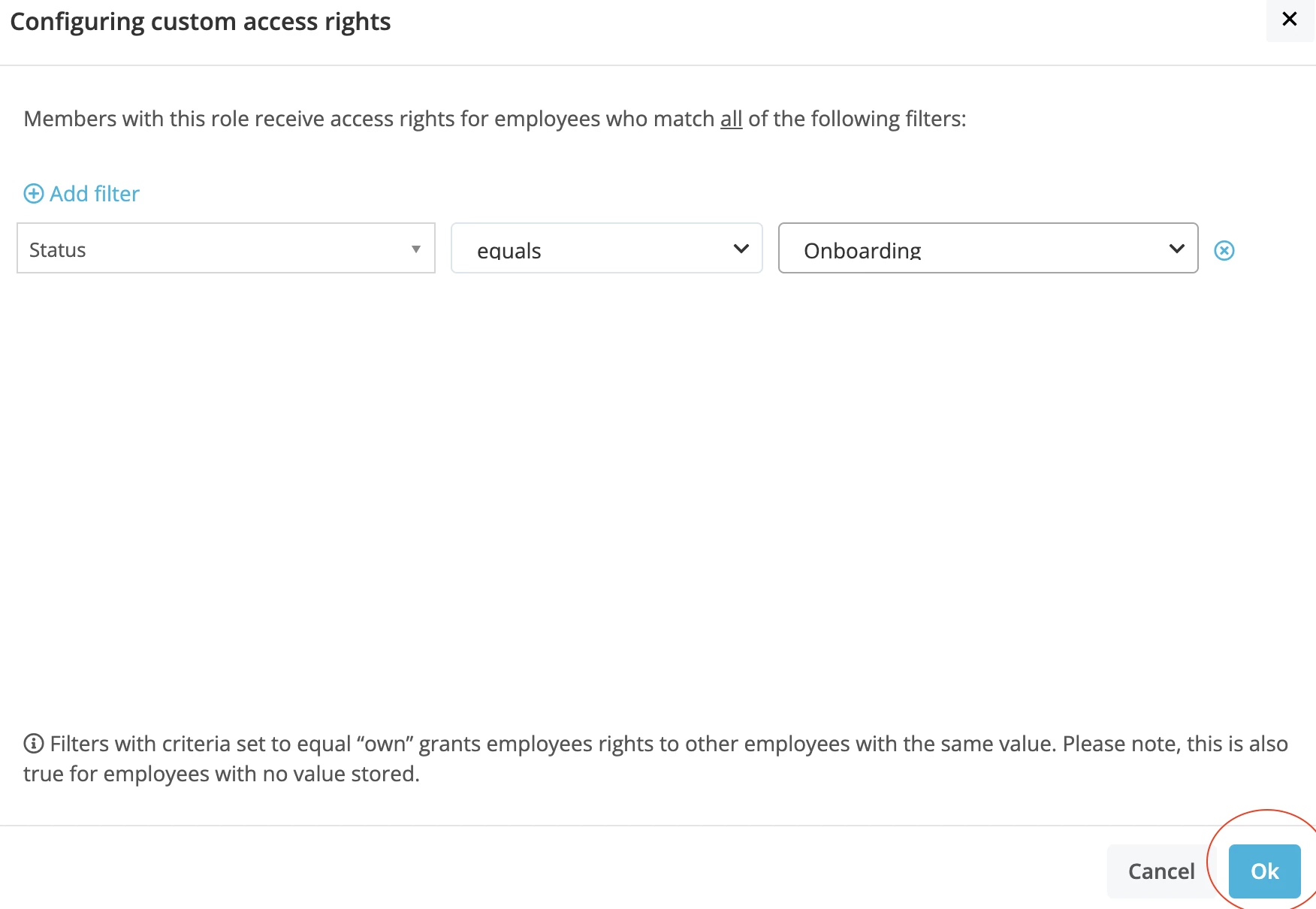Cancel the access rights configuration
1316x909 pixels.
click(x=1161, y=871)
